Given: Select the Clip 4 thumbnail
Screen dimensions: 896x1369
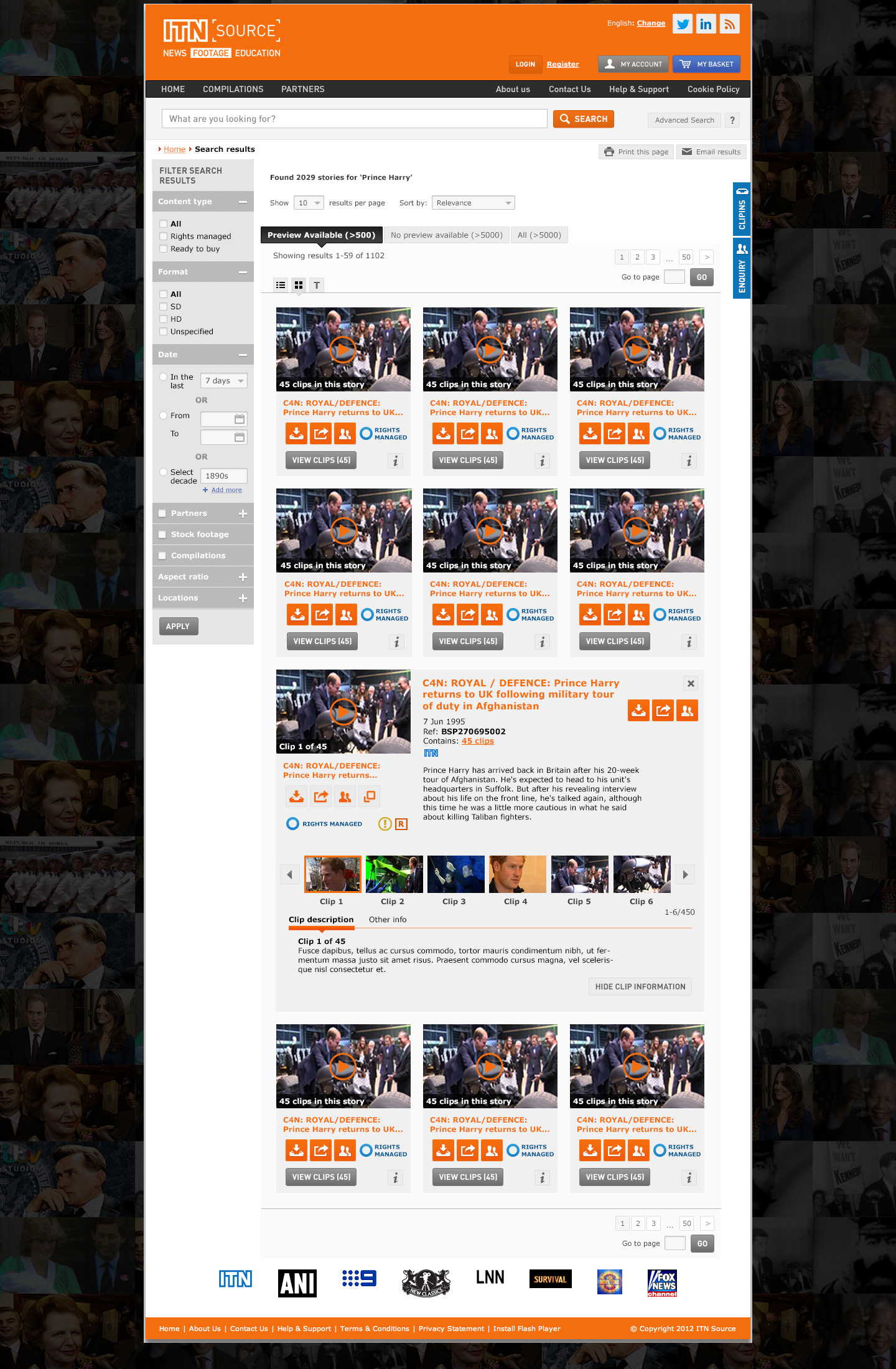Looking at the screenshot, I should point(518,874).
